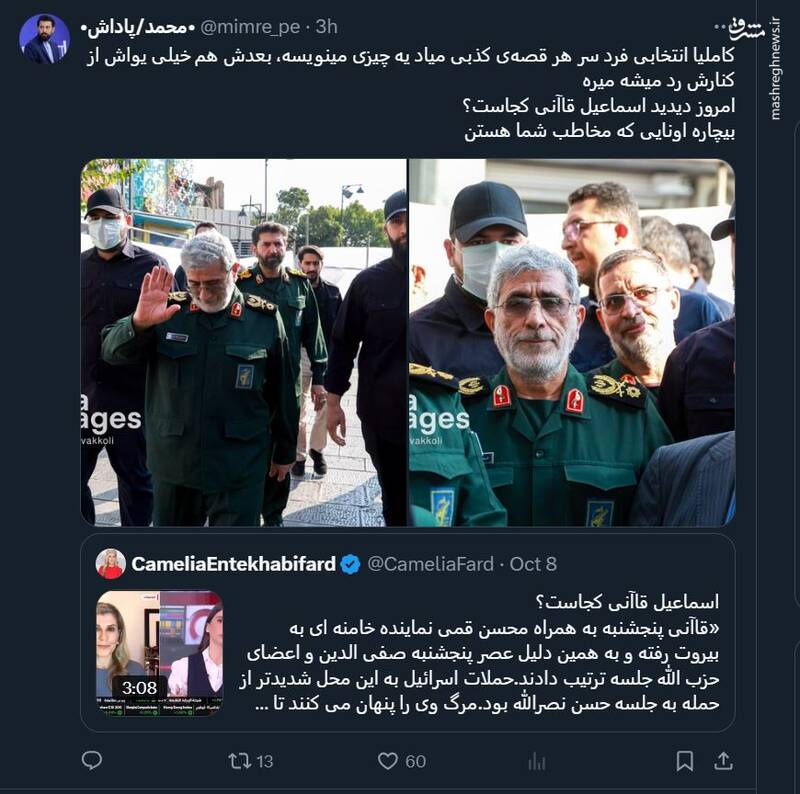
Task: Click the blue verified badge
Action: point(350,564)
